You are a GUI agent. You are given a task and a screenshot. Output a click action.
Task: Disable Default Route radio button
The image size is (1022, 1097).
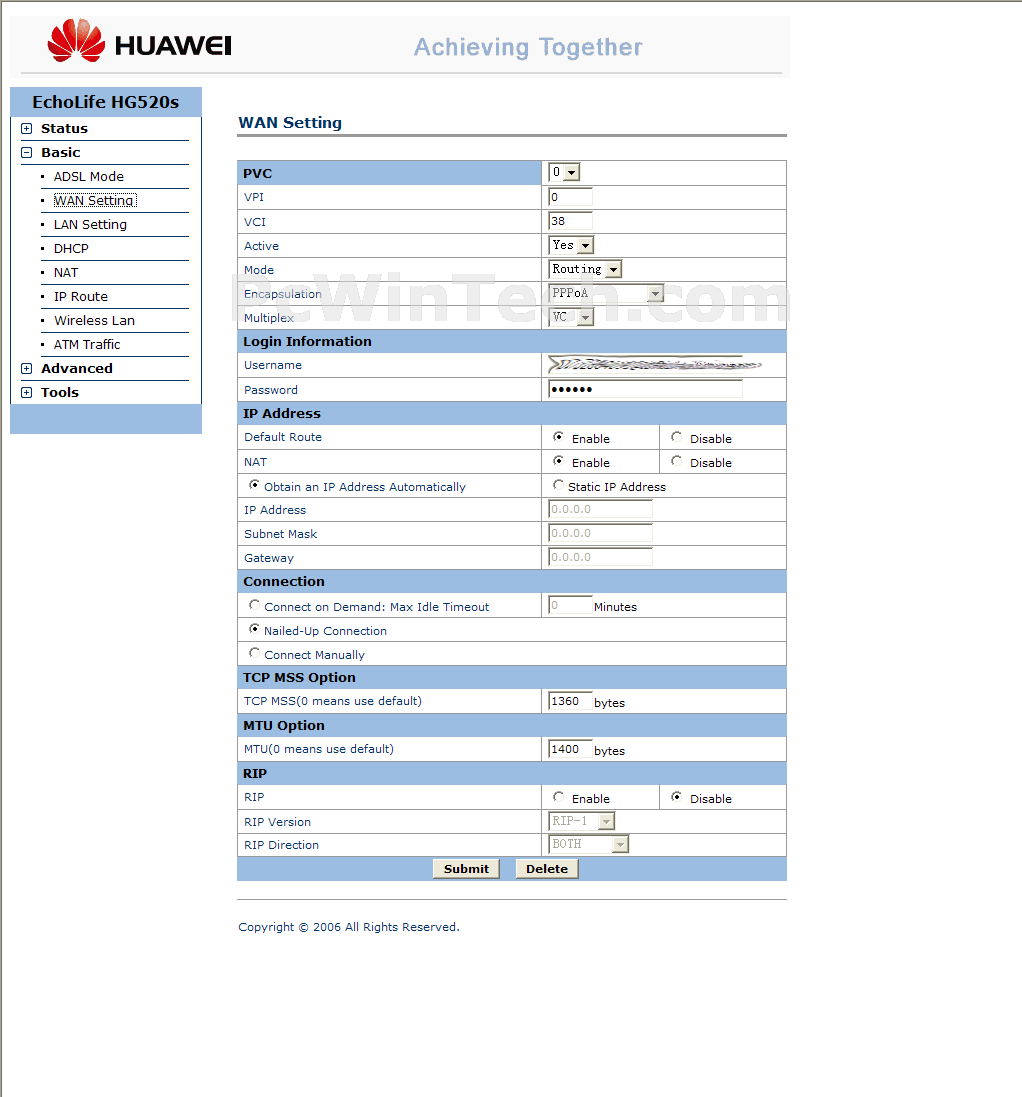[676, 437]
